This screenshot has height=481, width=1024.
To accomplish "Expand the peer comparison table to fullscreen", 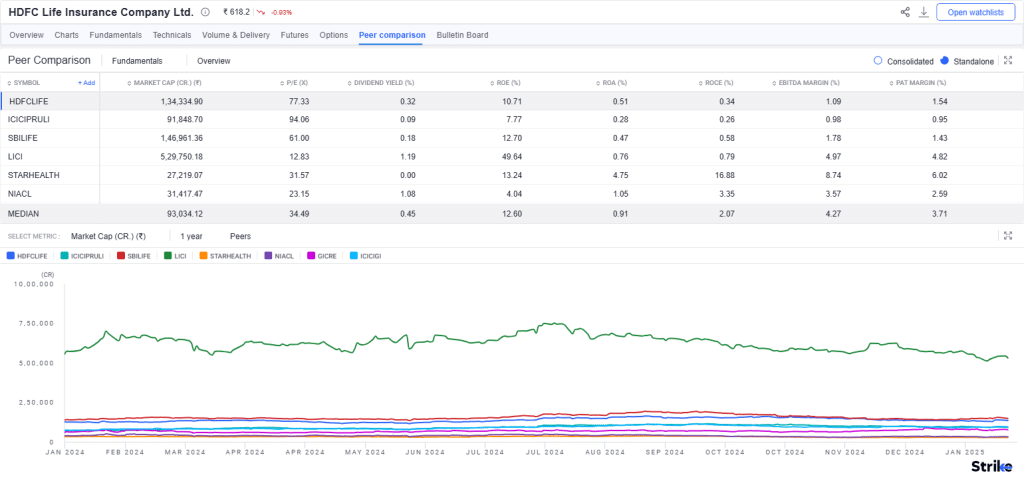I will [1008, 61].
